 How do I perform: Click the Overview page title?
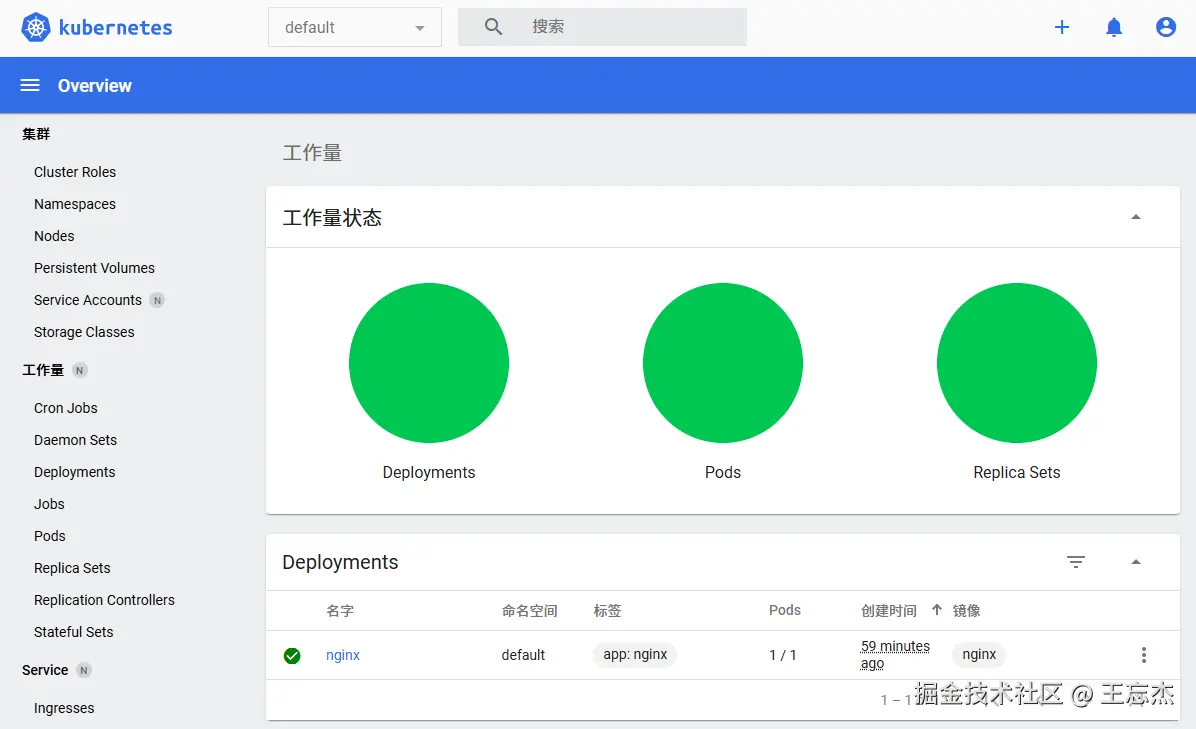click(x=95, y=85)
